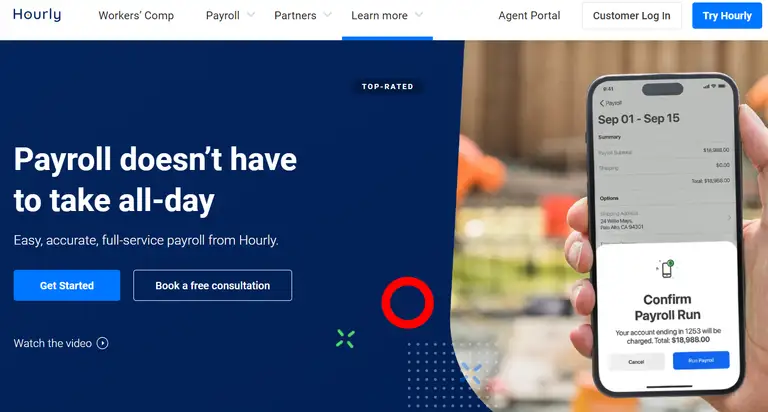The height and width of the screenshot is (412, 768).
Task: Expand the Learn more dropdown chevron
Action: [419, 15]
